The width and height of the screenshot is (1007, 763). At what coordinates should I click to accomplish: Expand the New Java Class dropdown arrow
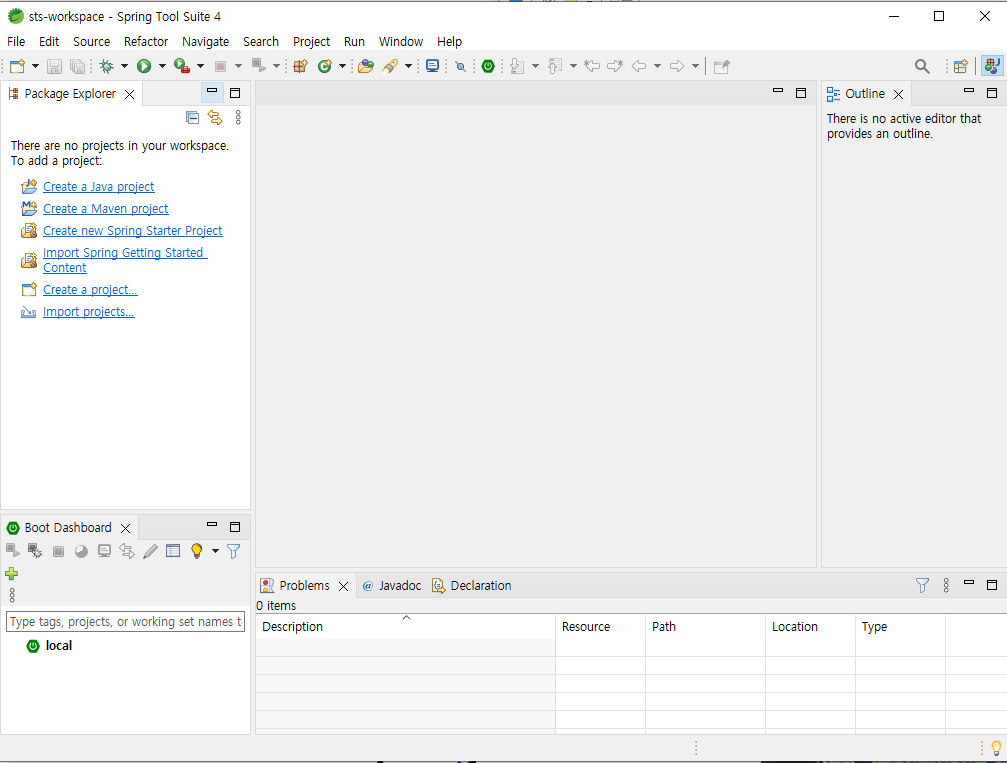point(342,66)
